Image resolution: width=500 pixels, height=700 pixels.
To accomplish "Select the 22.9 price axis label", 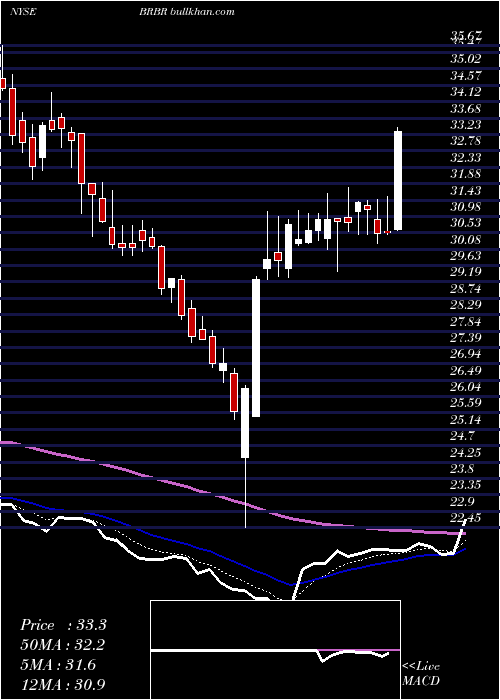I will (x=462, y=502).
